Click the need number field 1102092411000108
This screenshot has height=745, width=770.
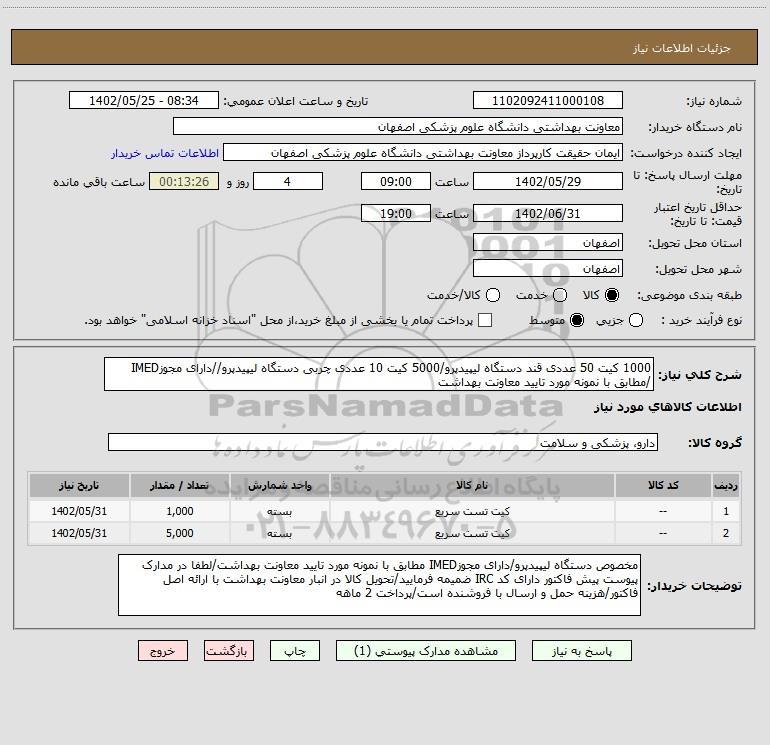[x=548, y=101]
